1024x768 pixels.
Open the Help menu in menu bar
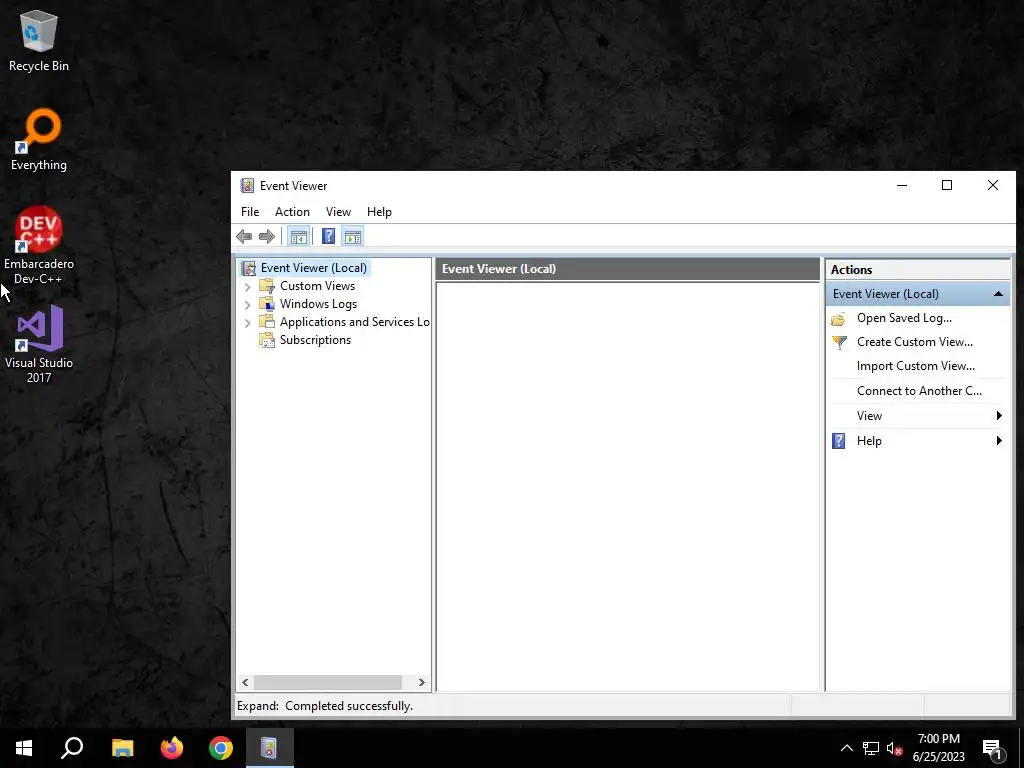point(379,212)
